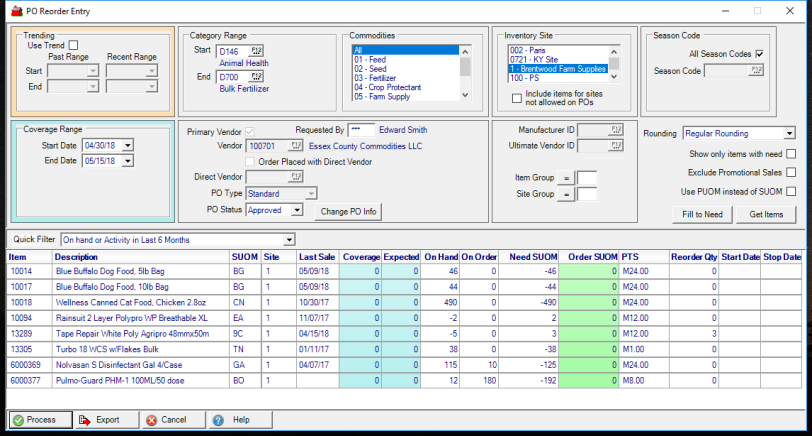Screen dimensions: 812x436
Task: Tick Show only items with need
Action: pyautogui.click(x=791, y=154)
